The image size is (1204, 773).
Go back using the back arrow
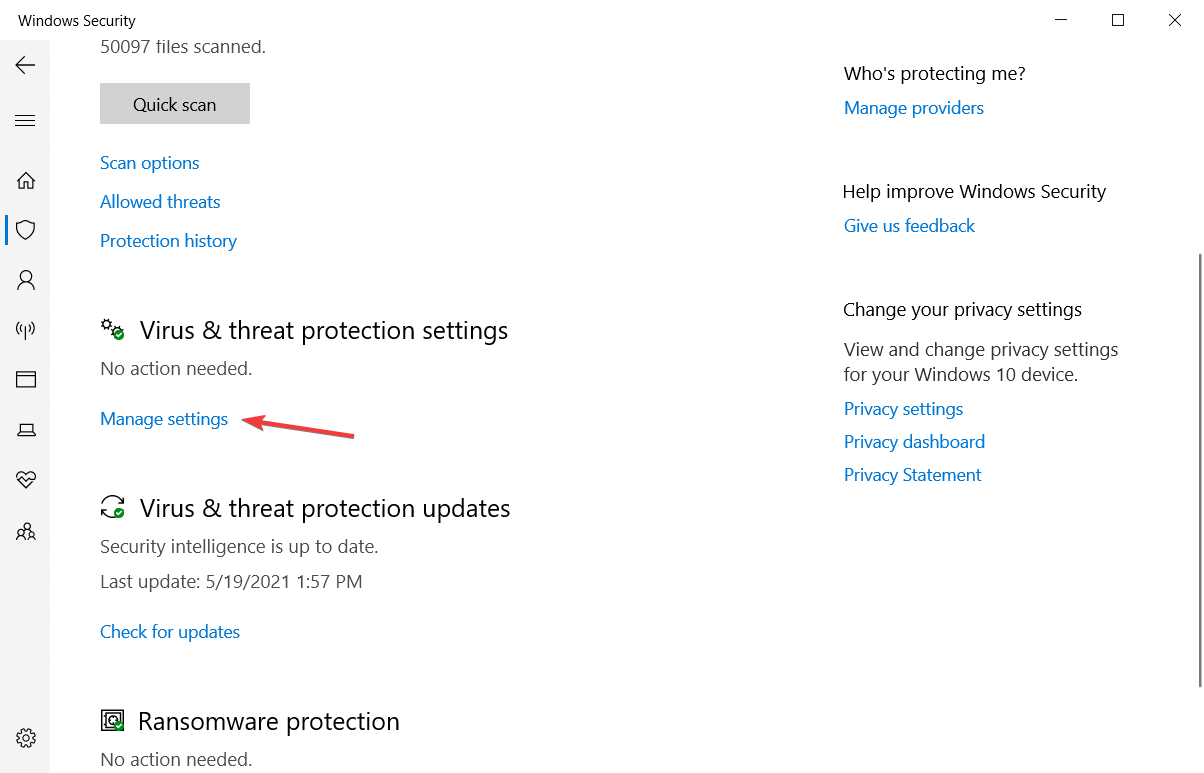[x=25, y=65]
